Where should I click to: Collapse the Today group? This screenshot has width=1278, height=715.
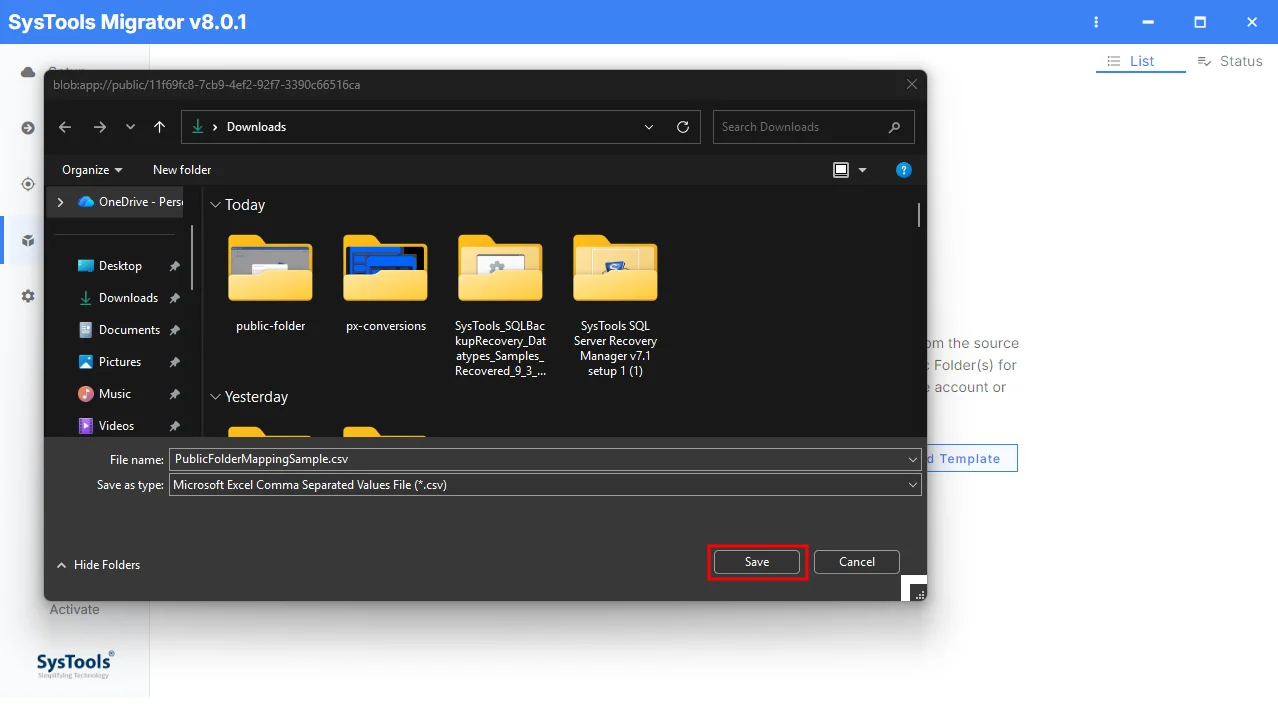215,205
